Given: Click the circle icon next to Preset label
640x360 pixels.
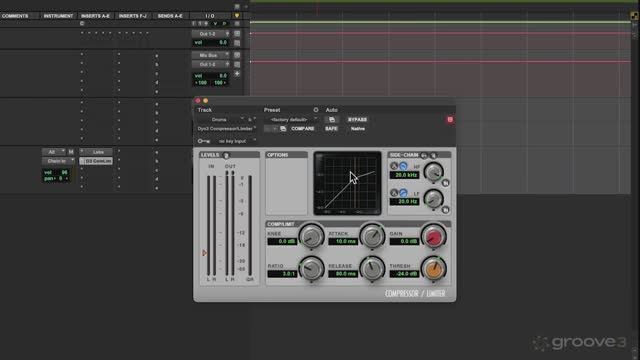Looking at the screenshot, I should 316,110.
